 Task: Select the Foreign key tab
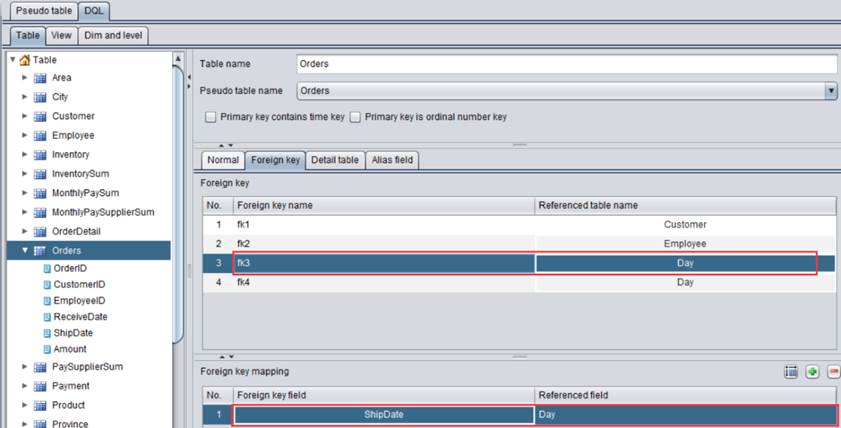click(x=276, y=160)
